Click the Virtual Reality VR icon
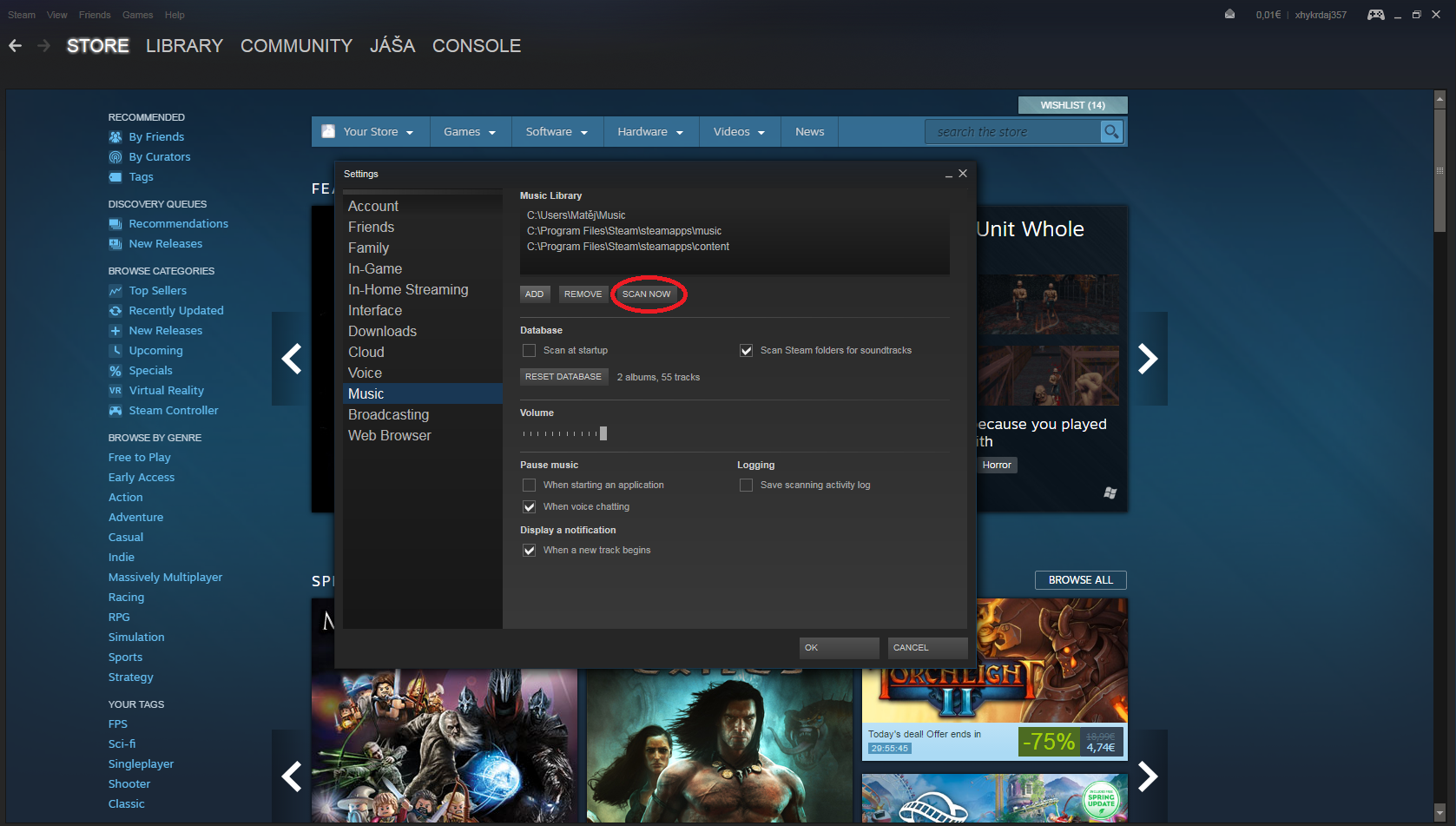The width and height of the screenshot is (1456, 826). (115, 391)
